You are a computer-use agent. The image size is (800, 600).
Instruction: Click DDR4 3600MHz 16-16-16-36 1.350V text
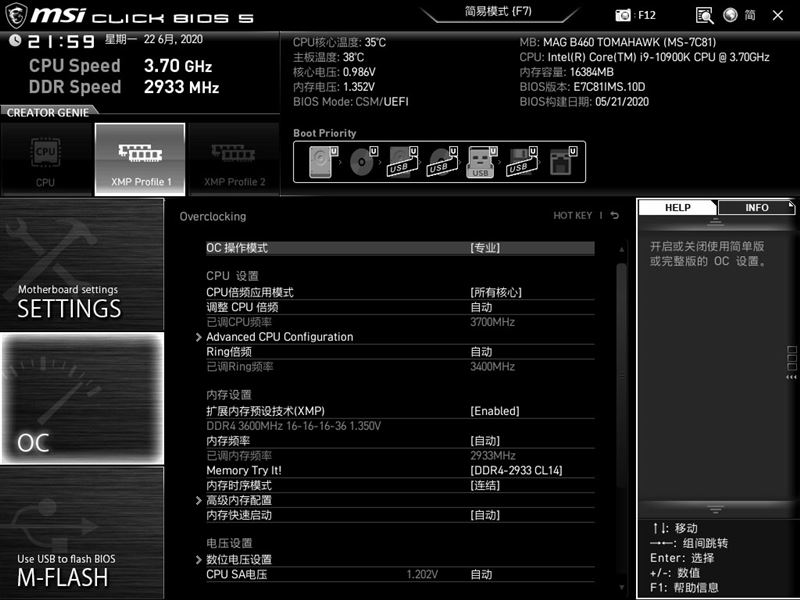[x=293, y=426]
